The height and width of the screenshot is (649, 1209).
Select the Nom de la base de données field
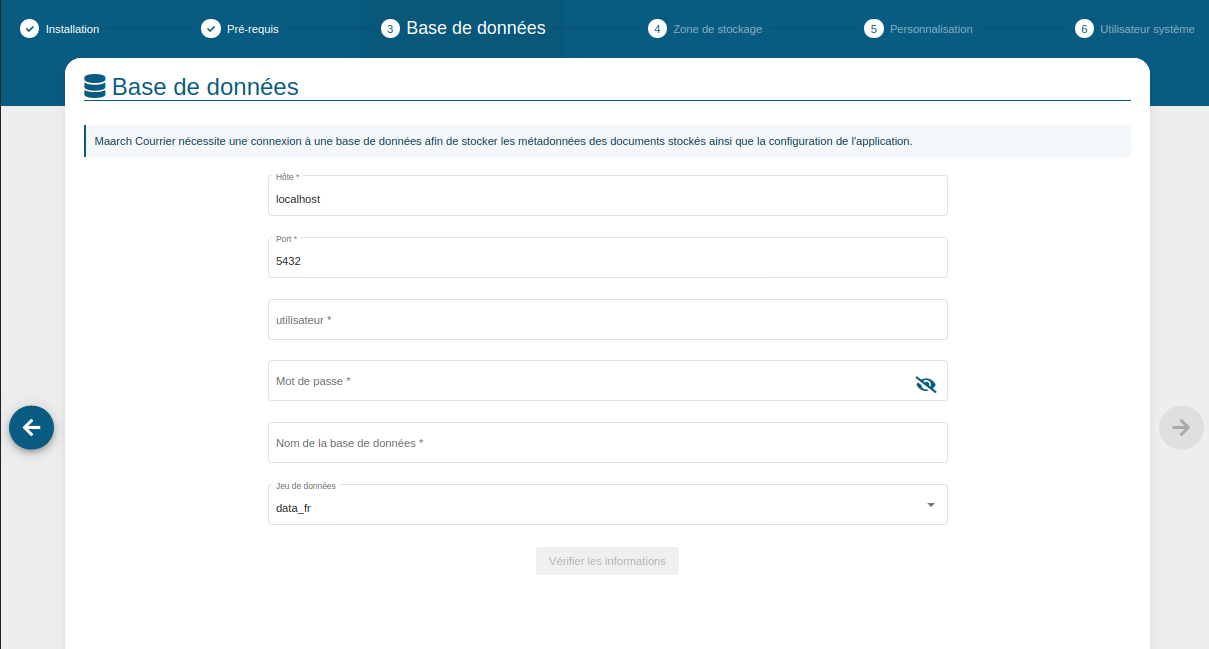pyautogui.click(x=607, y=443)
